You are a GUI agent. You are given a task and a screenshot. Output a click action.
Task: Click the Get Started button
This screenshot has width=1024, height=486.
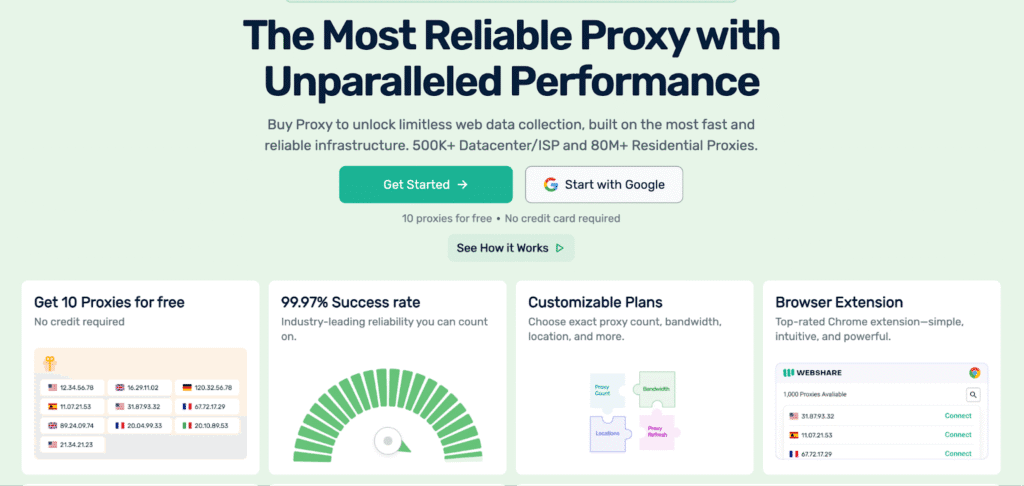425,185
